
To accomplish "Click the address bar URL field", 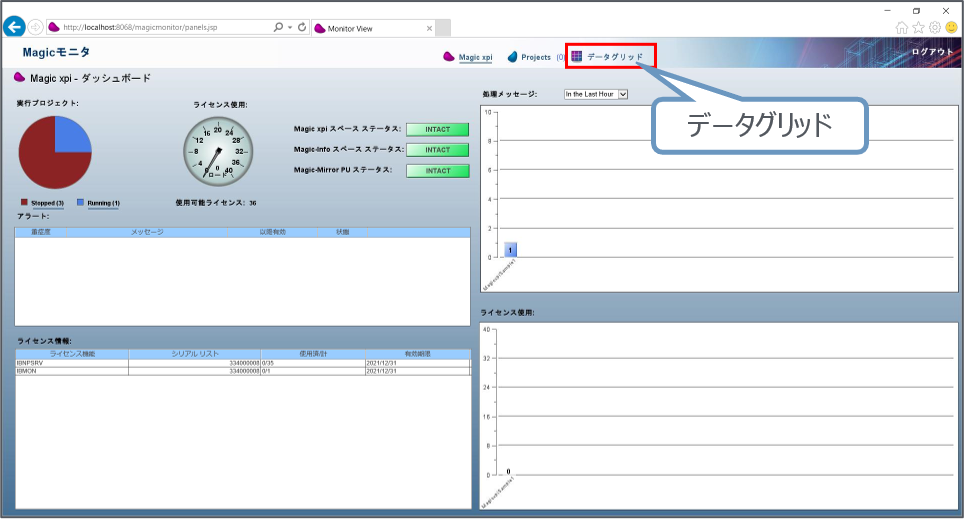I will point(160,28).
